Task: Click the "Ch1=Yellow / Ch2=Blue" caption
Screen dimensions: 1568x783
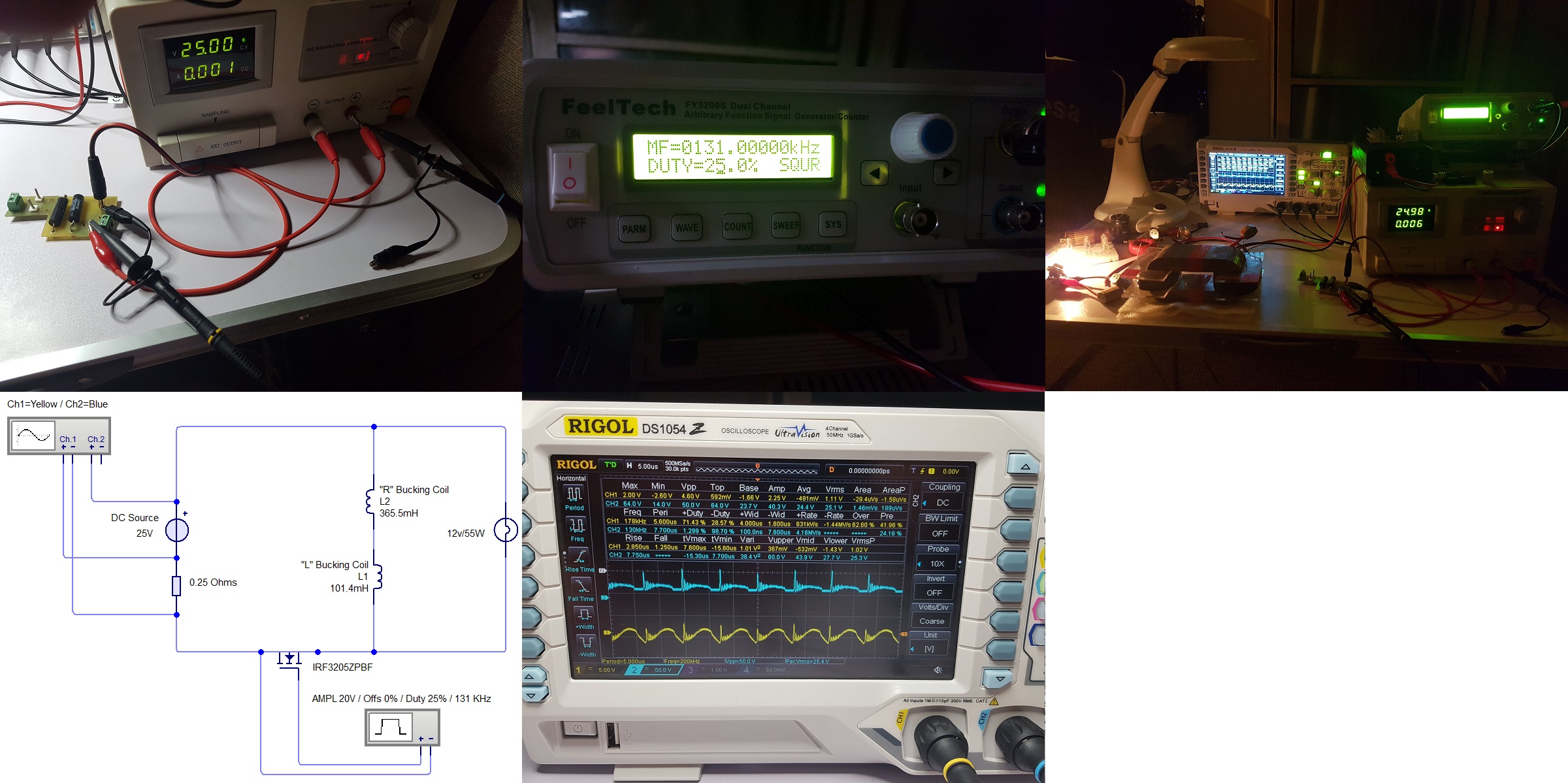Action: 57,404
